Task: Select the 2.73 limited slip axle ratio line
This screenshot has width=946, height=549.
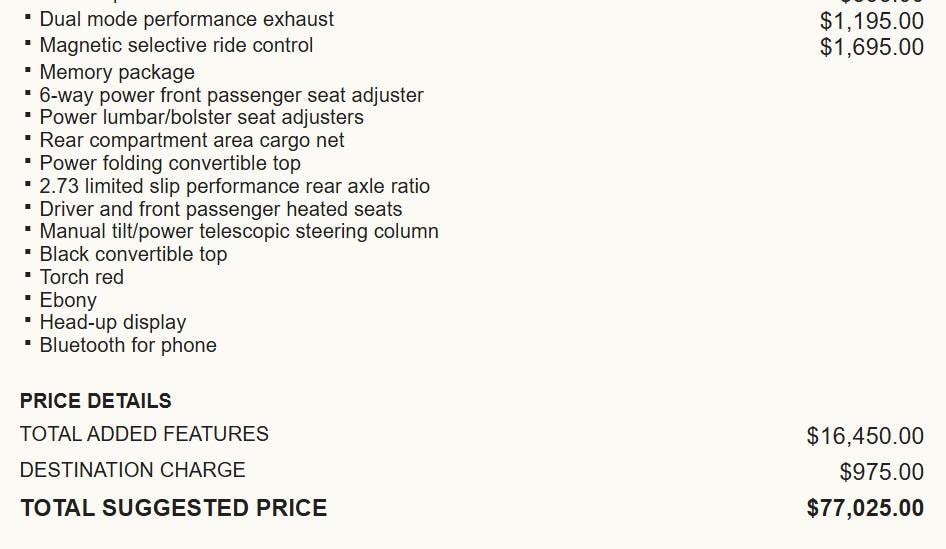Action: 234,186
